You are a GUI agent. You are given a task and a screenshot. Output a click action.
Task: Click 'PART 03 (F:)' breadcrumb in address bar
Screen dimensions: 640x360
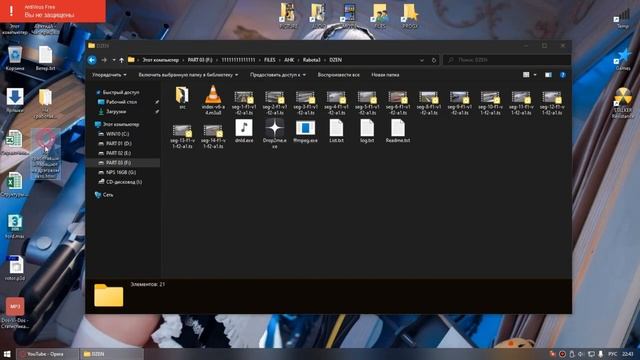[x=200, y=60]
